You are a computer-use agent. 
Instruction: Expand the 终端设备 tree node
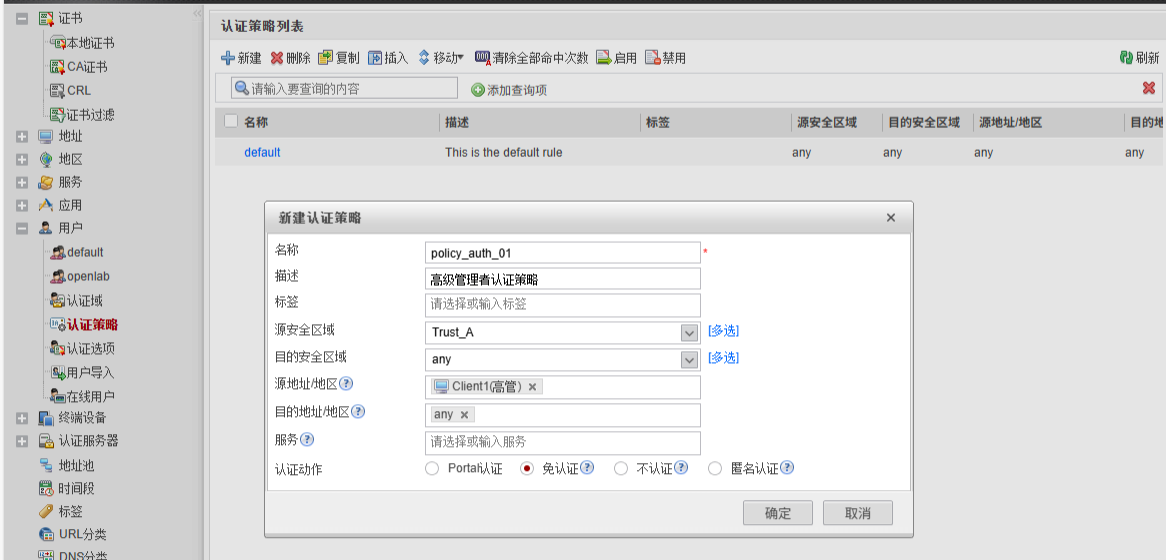[22, 419]
